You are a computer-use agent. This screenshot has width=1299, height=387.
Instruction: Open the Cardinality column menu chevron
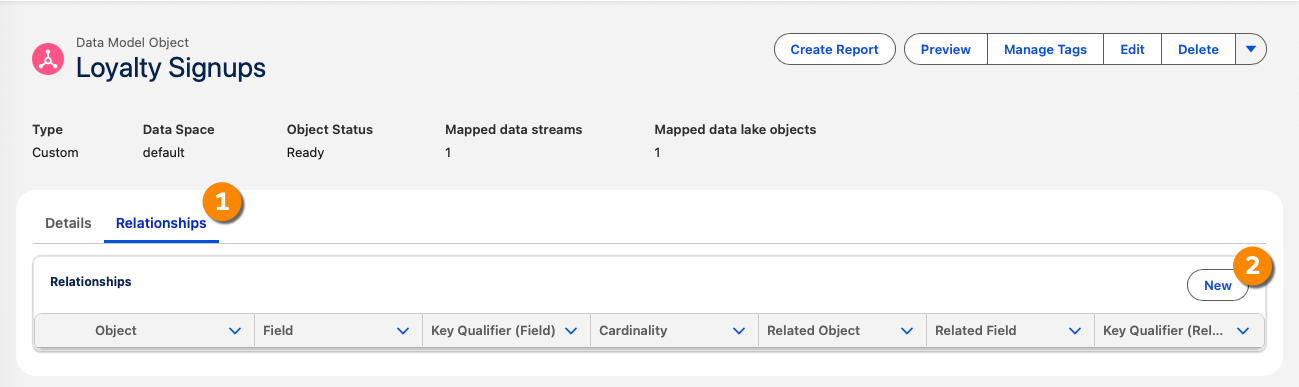[739, 330]
